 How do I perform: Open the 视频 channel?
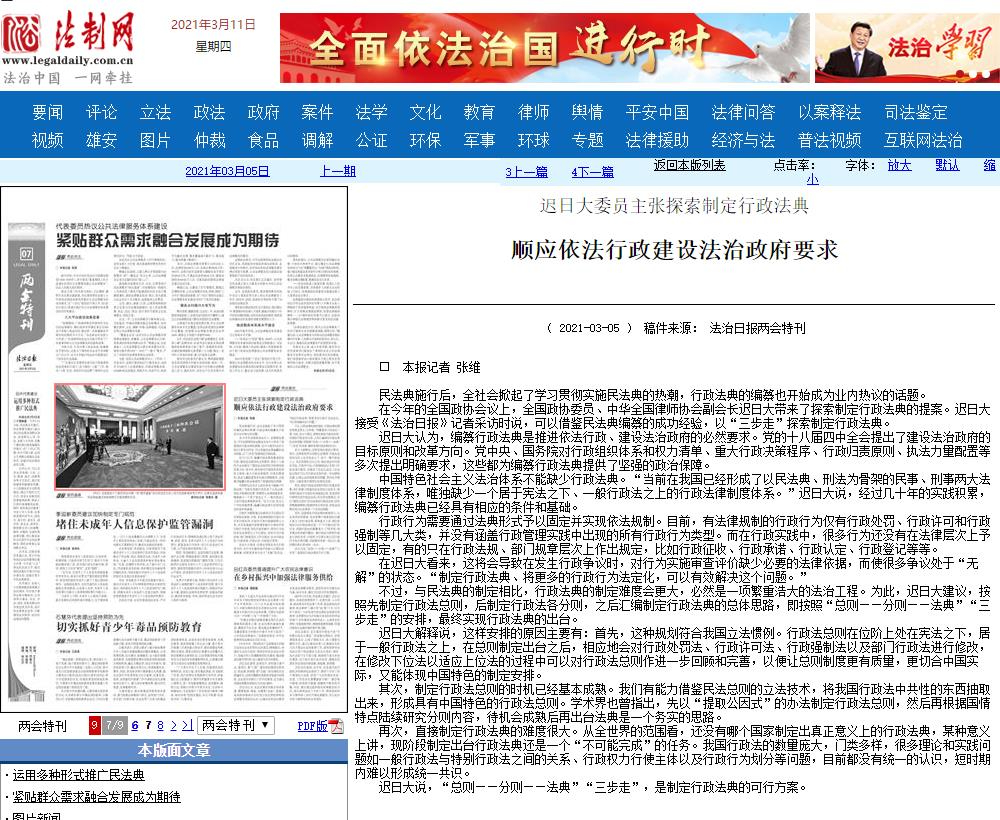click(x=48, y=140)
